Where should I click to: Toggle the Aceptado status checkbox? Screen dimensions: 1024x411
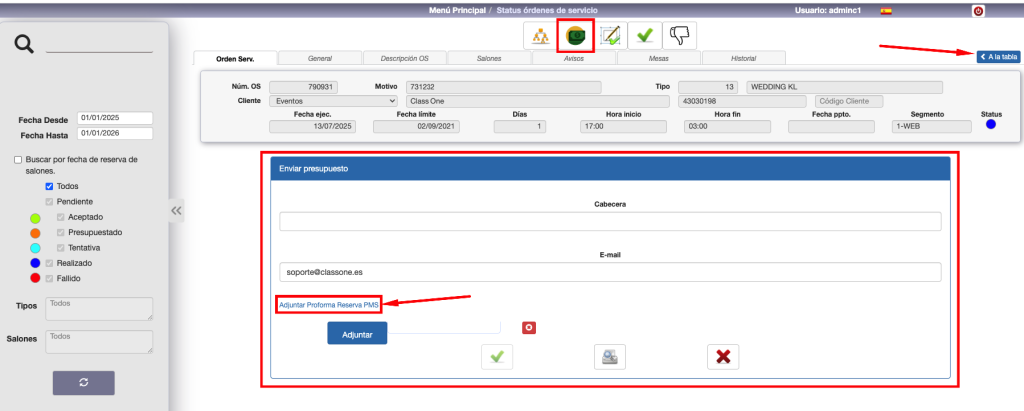coord(61,217)
